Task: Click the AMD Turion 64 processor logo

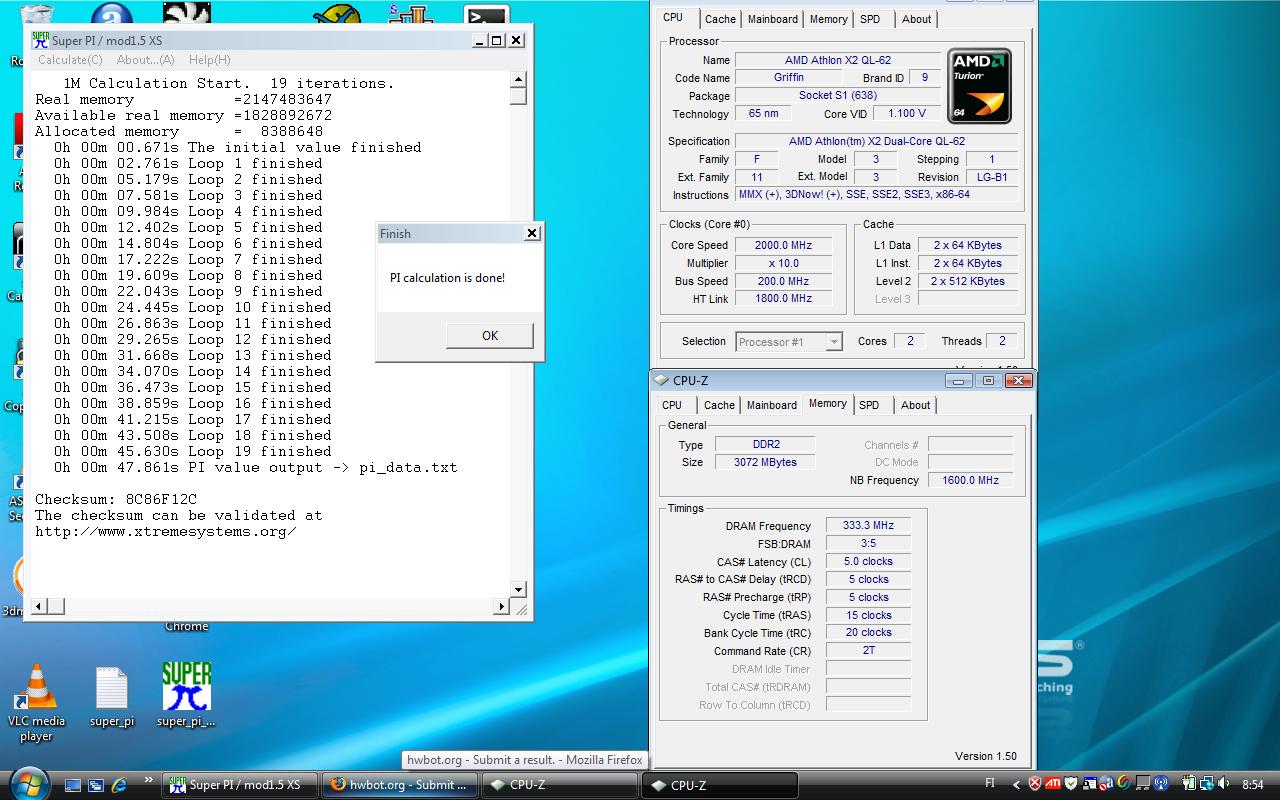Action: (x=980, y=86)
